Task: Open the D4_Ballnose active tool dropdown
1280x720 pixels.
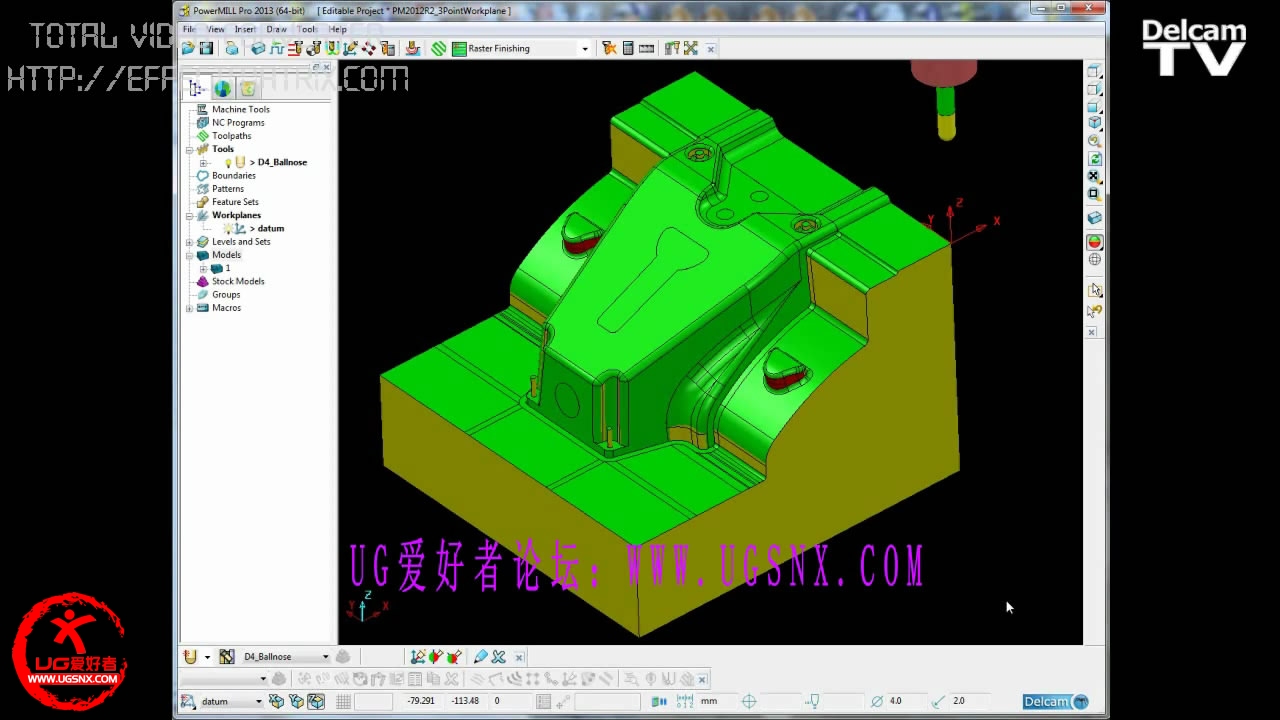Action: pyautogui.click(x=325, y=657)
